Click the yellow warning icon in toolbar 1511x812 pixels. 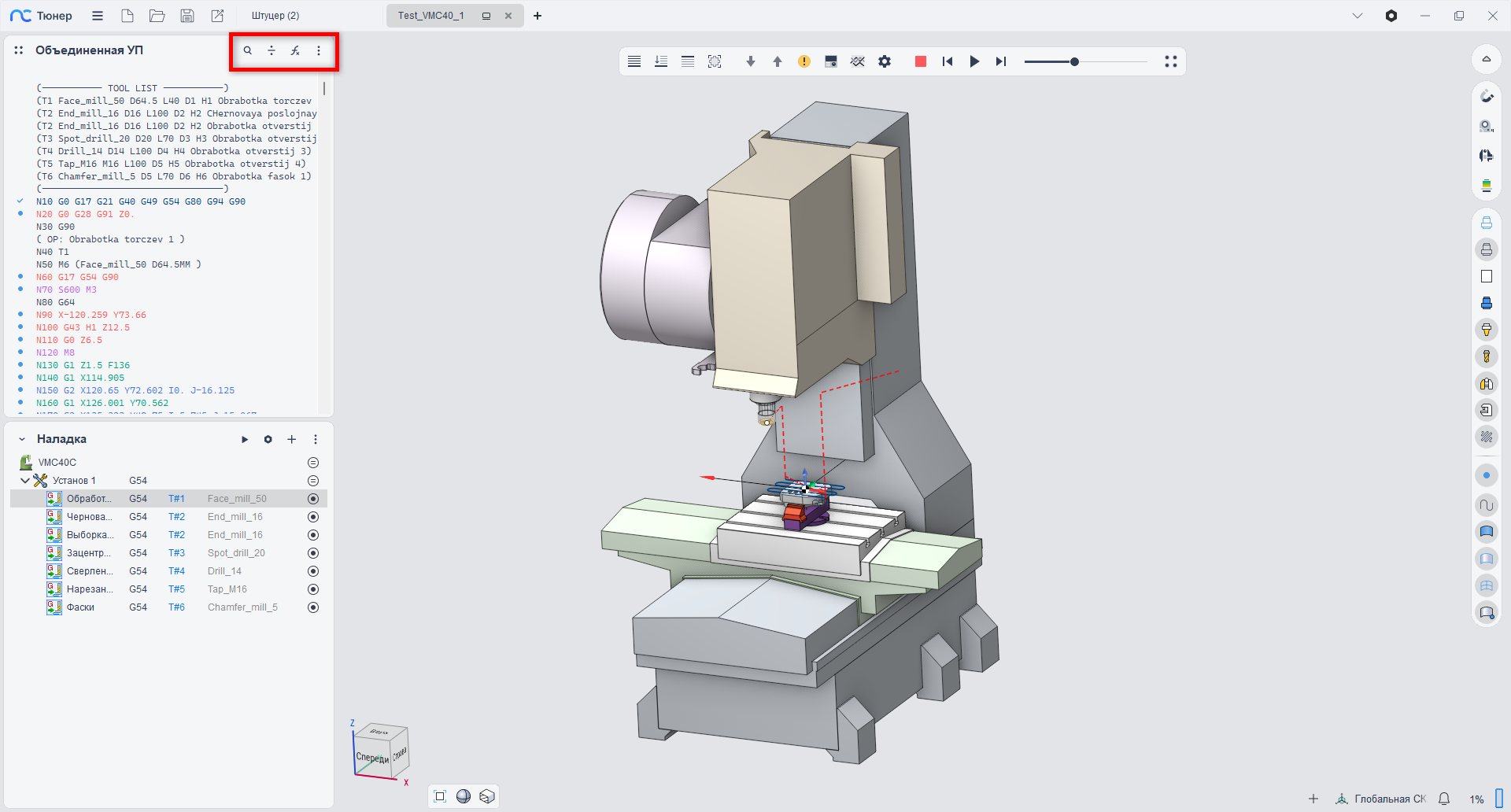point(804,61)
